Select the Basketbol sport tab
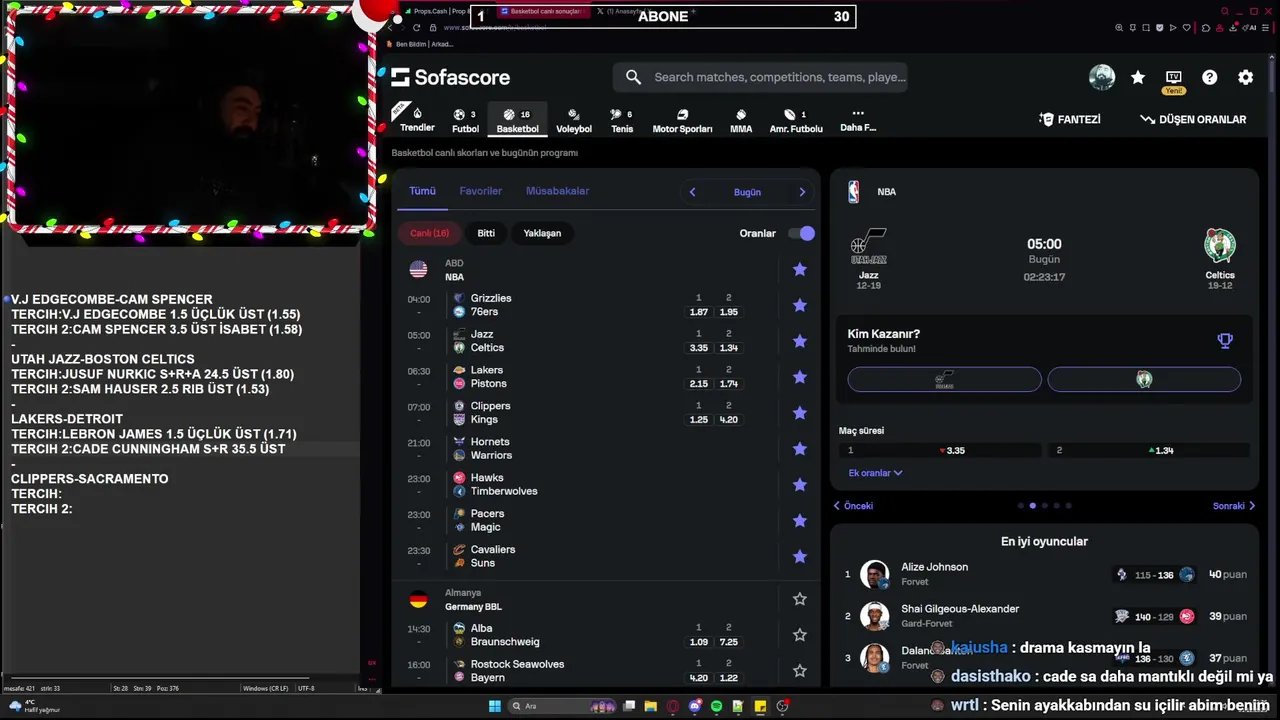1280x720 pixels. [517, 120]
